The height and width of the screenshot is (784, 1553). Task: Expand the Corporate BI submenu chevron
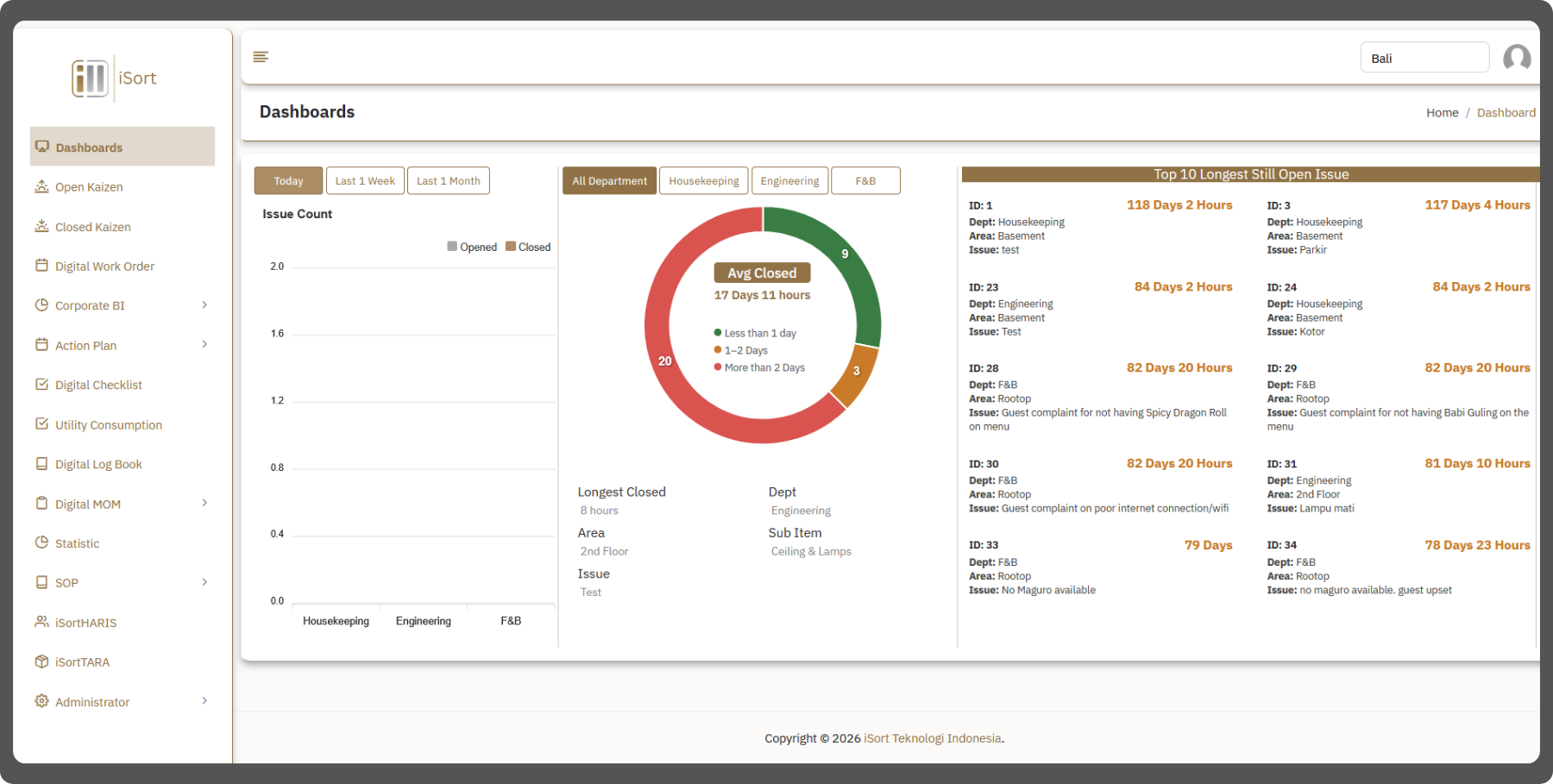204,304
